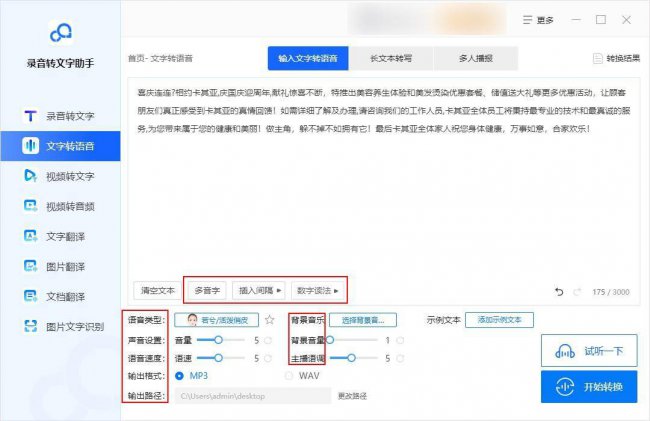Select 文字转语音 in the sidebar
The height and width of the screenshot is (421, 650).
click(61, 146)
